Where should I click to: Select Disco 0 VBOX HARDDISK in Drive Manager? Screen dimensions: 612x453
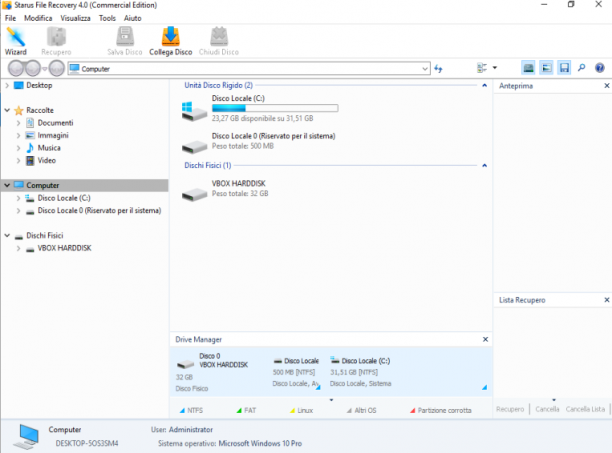[213, 371]
